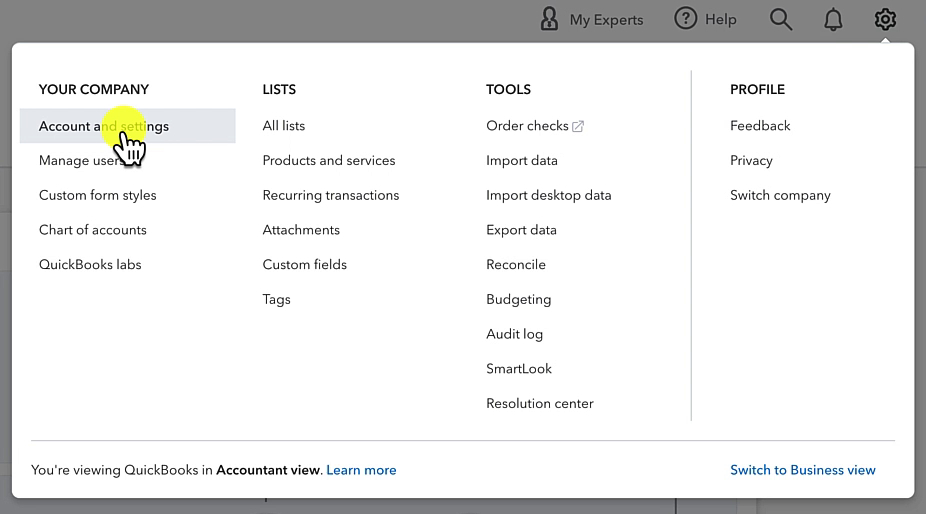Select Export data
This screenshot has width=926, height=514.
521,230
